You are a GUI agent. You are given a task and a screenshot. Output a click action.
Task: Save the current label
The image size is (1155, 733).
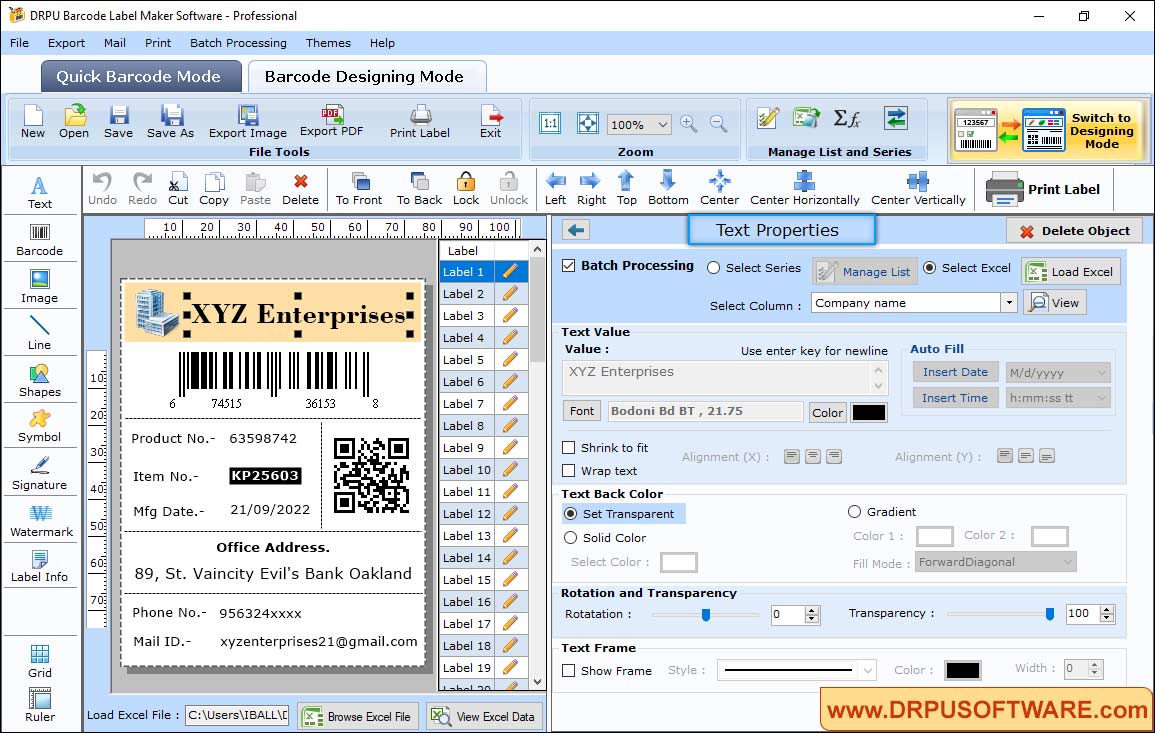point(118,122)
